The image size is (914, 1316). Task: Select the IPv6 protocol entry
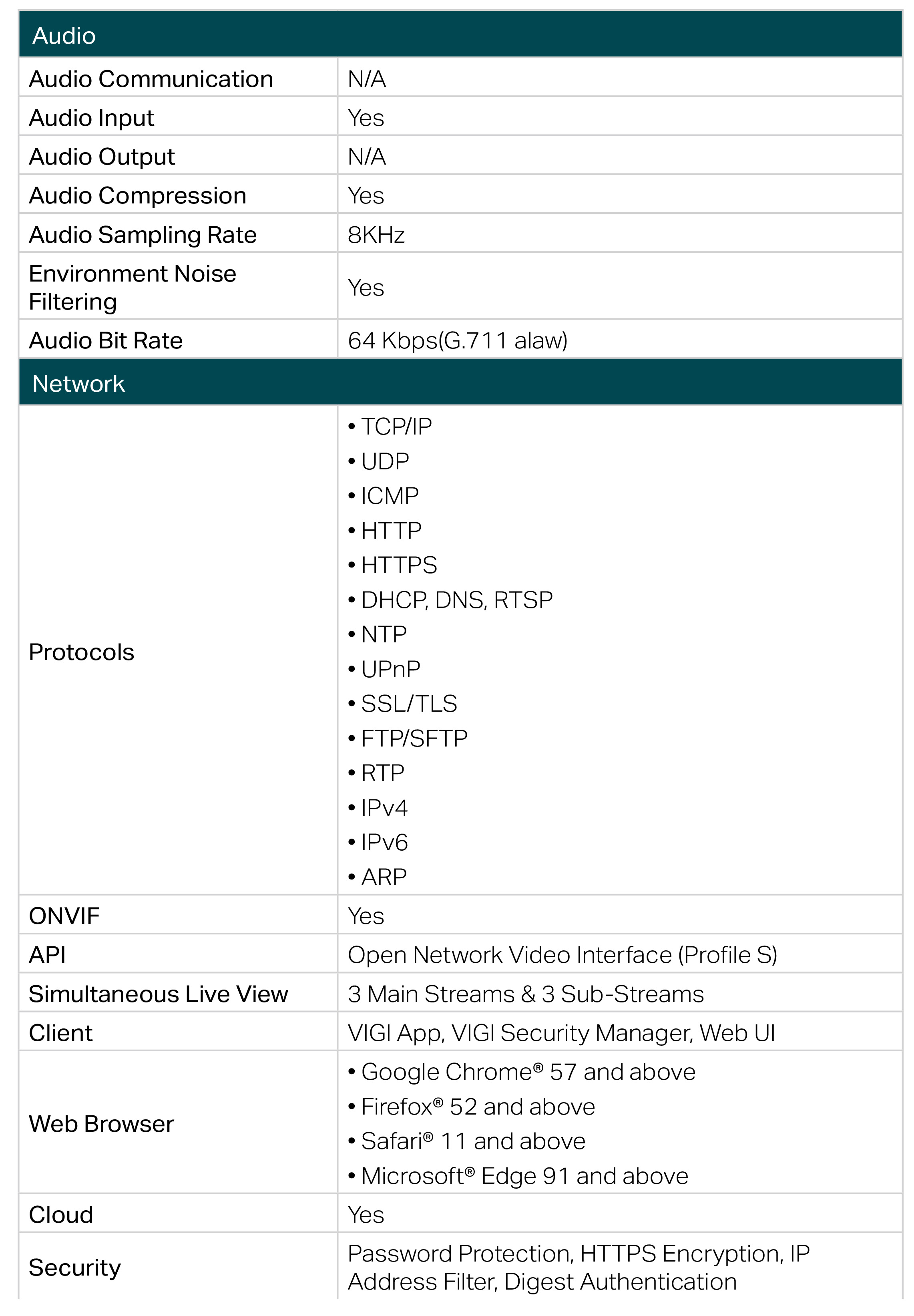coord(384,843)
